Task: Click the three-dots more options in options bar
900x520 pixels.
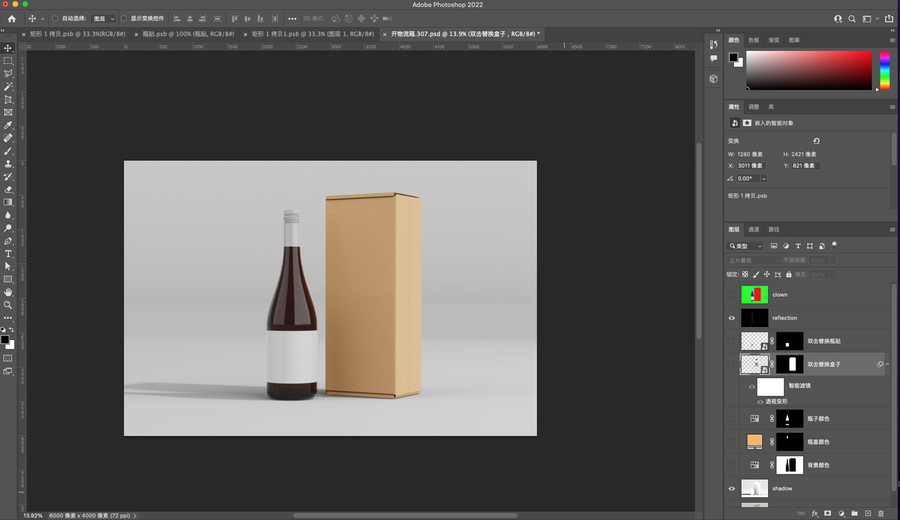Action: (292, 18)
